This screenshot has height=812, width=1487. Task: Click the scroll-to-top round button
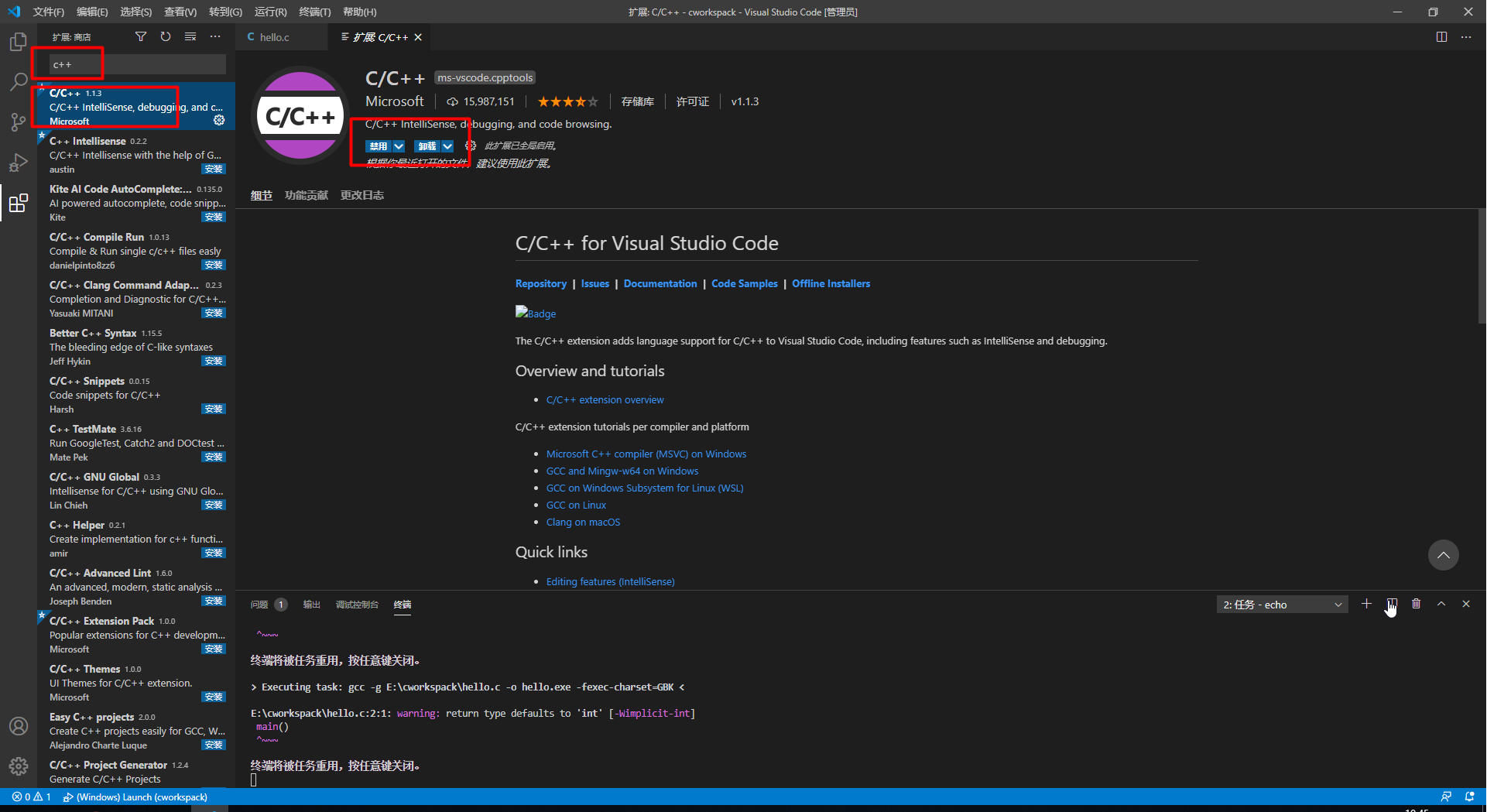pyautogui.click(x=1444, y=555)
